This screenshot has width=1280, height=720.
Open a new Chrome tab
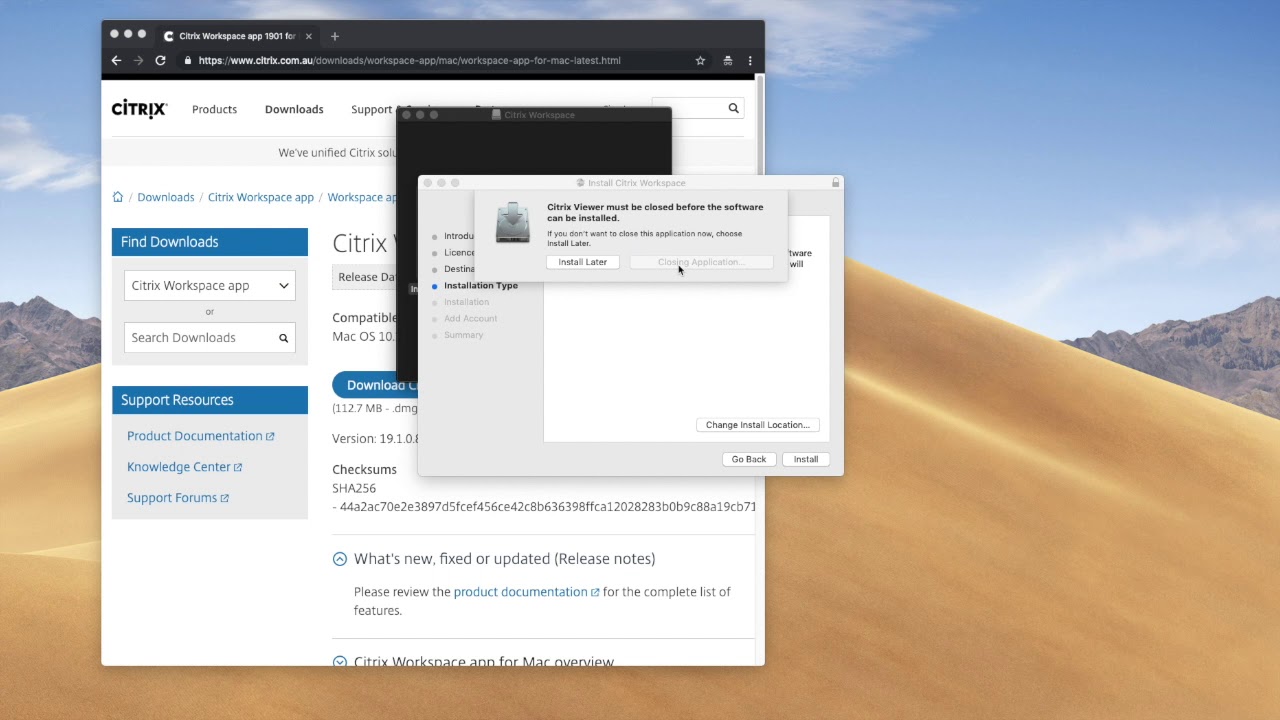coord(334,36)
